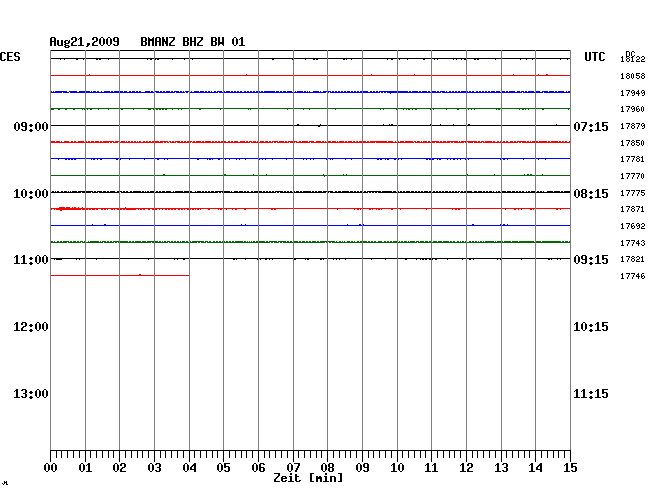The height and width of the screenshot is (494, 650).
Task: Click the 08:15 UTC time label
Action: [x=591, y=194]
